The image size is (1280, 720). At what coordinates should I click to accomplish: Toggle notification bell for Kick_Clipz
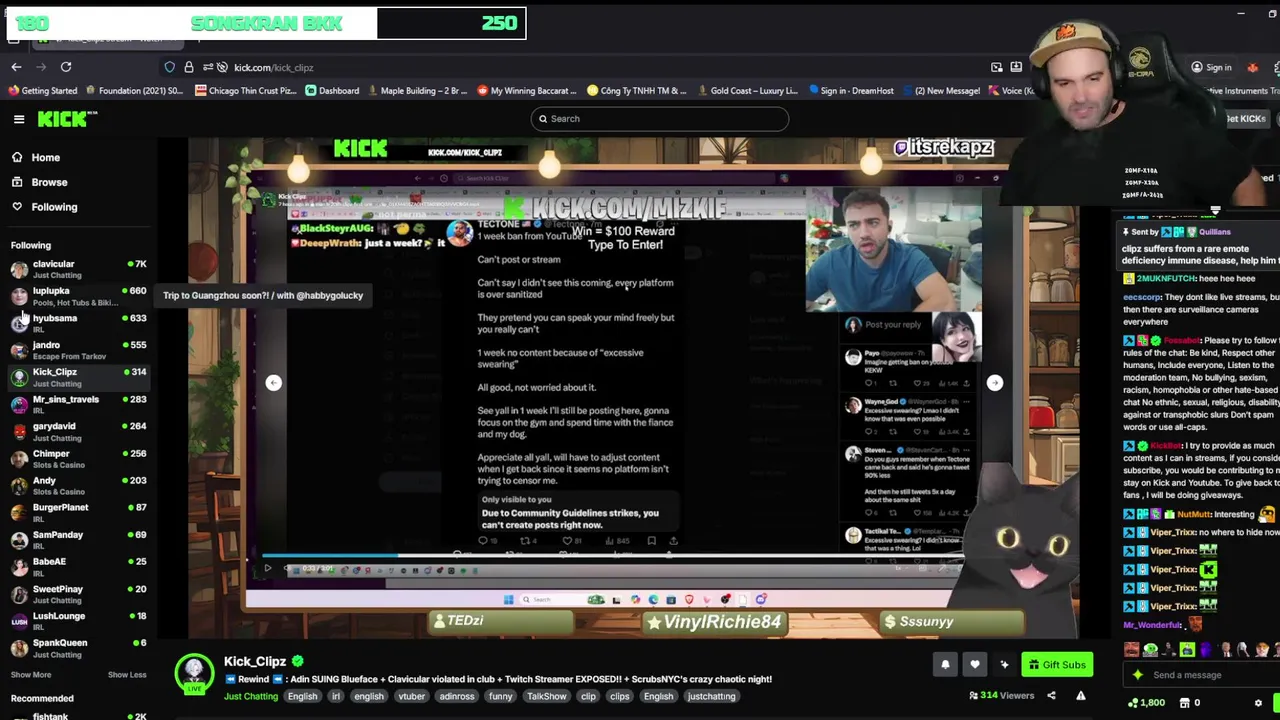pos(945,664)
